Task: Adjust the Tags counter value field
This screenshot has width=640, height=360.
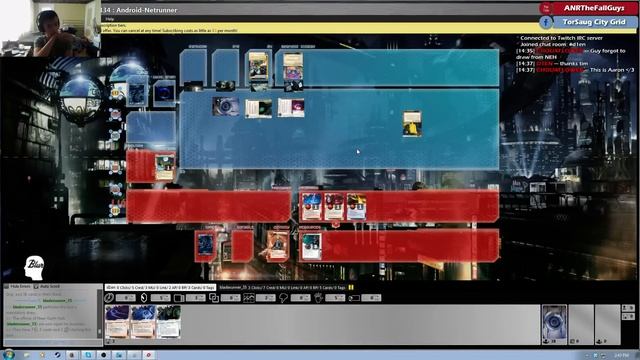Action: [x=371, y=298]
